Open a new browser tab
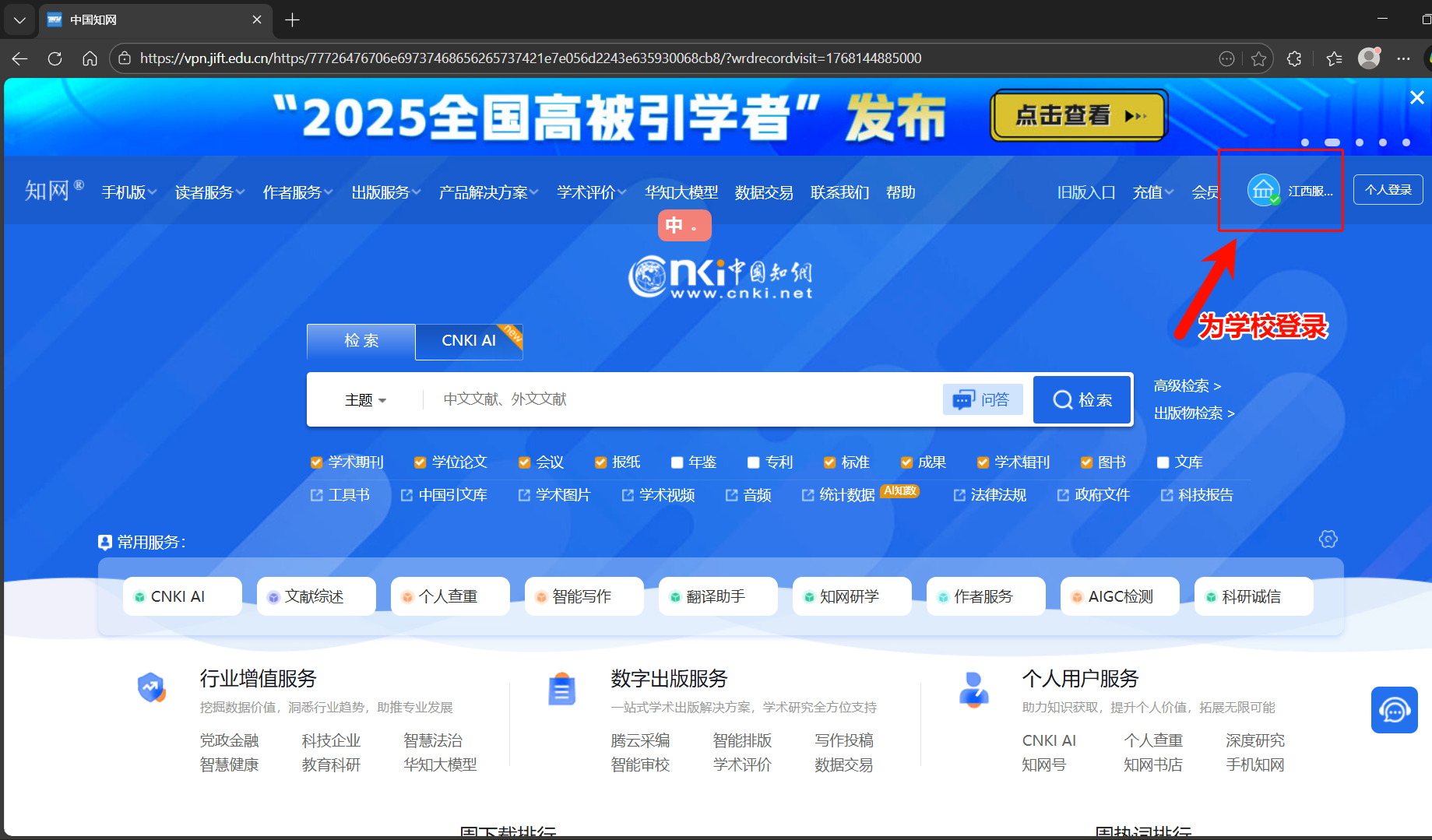The image size is (1432, 840). (292, 19)
